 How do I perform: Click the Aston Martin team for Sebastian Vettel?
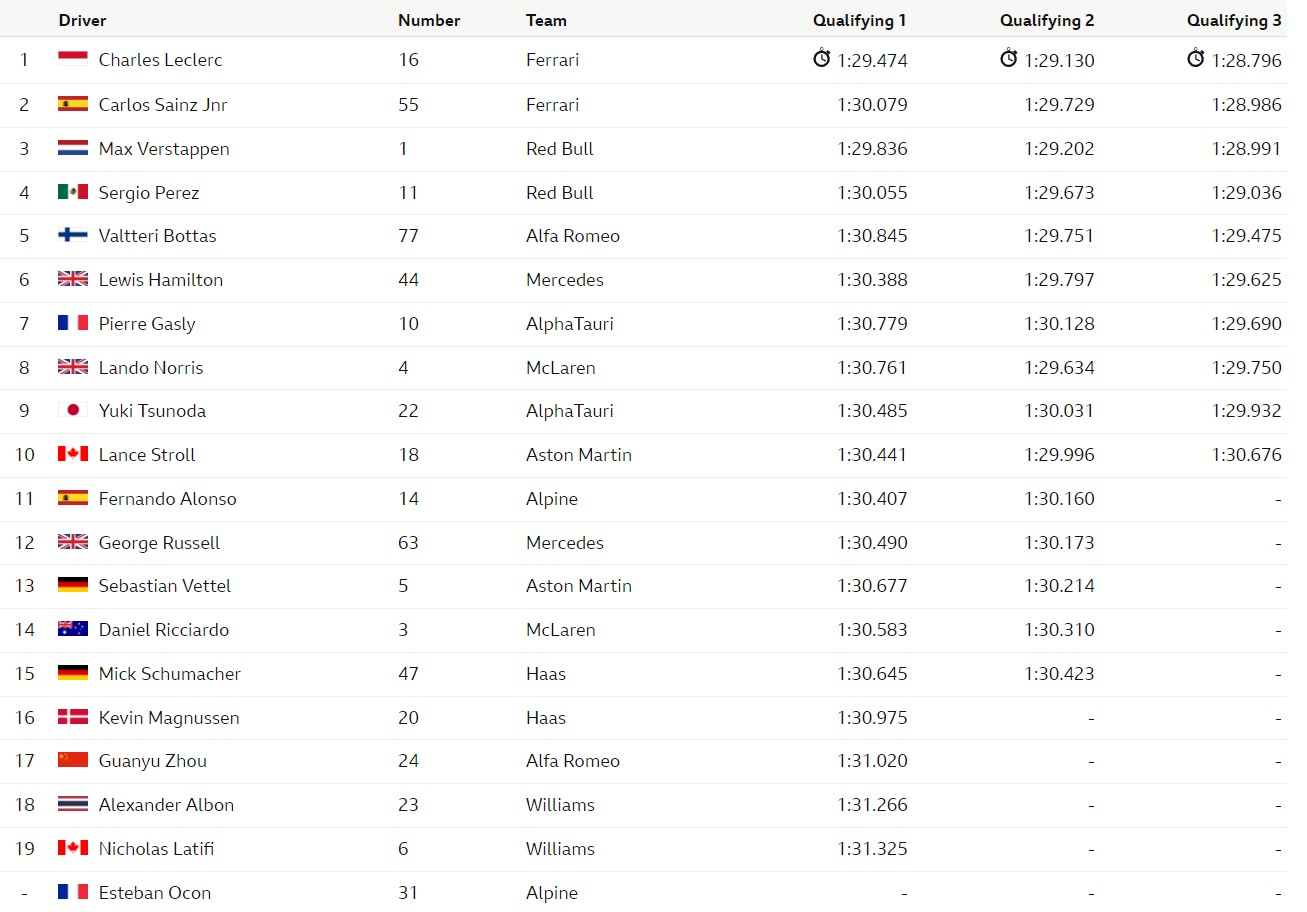pyautogui.click(x=579, y=586)
